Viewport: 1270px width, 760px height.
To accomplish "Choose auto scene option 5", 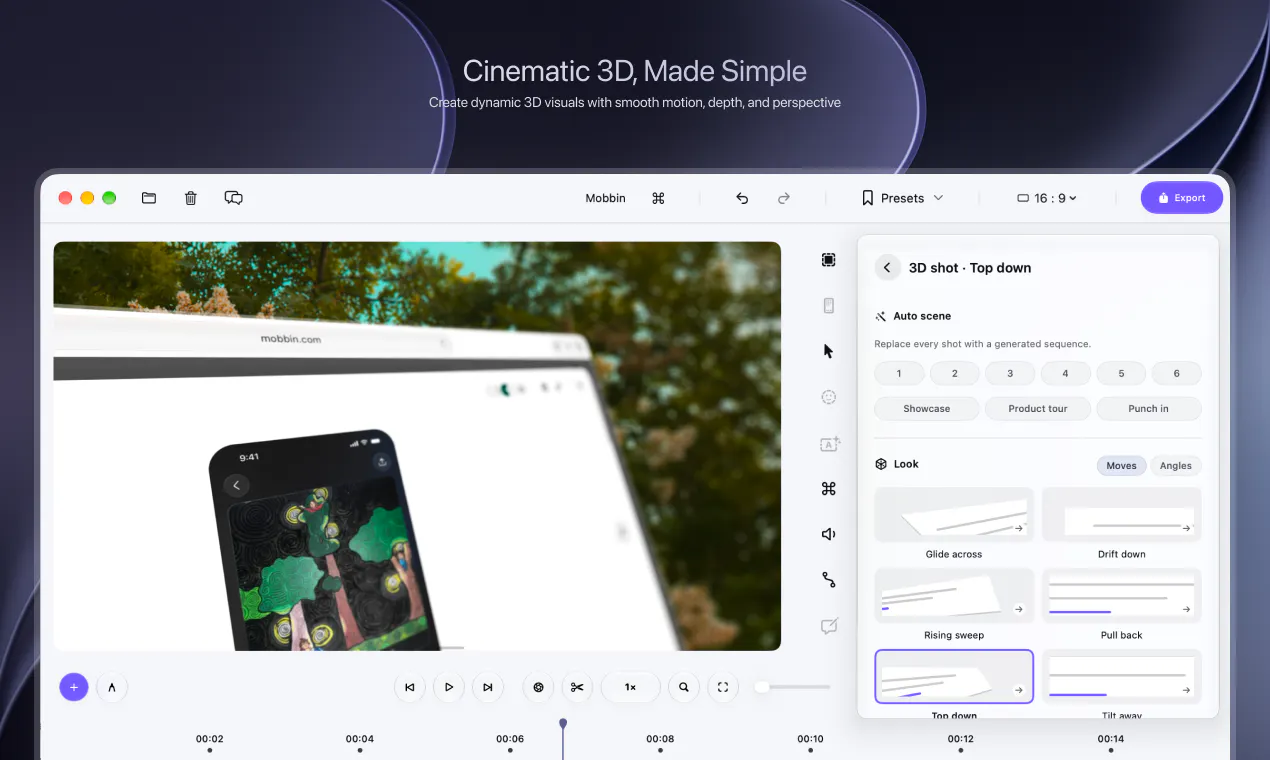I will [x=1121, y=373].
